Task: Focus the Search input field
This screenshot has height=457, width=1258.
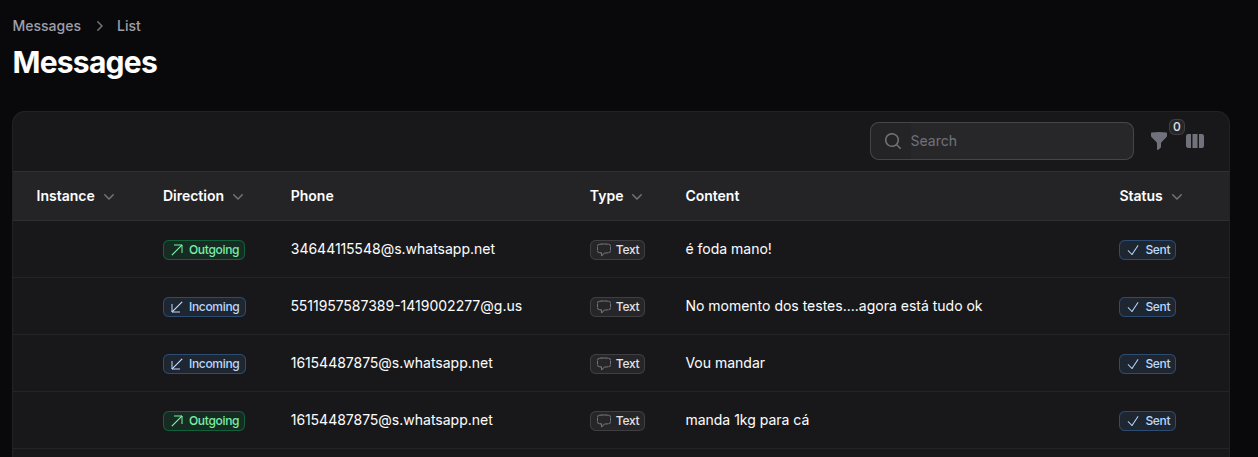Action: [1010, 141]
